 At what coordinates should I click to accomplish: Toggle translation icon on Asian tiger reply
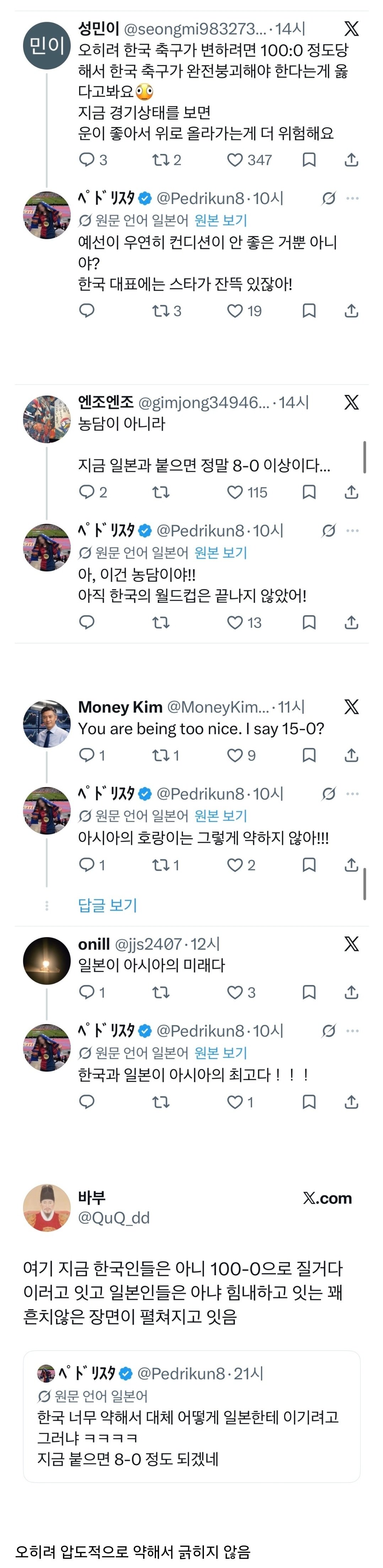[x=329, y=794]
